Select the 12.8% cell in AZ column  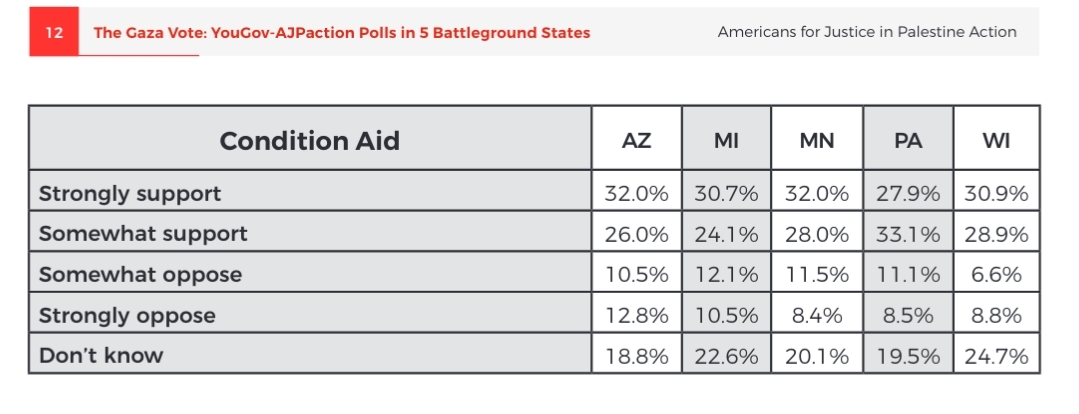[x=636, y=316]
